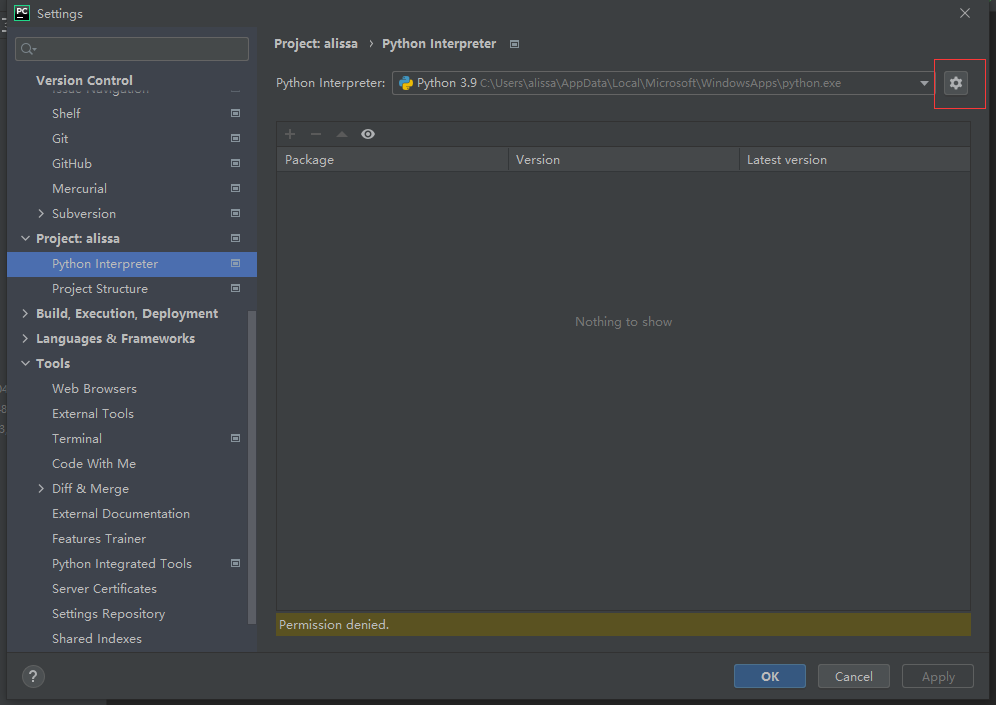Click the Apply button
Image resolution: width=996 pixels, height=705 pixels.
coord(938,676)
